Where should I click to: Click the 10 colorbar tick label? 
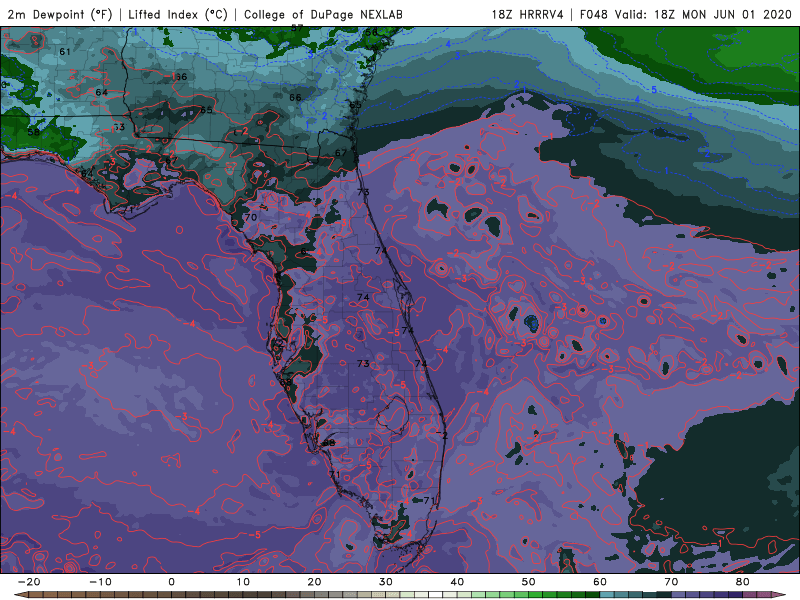(243, 582)
